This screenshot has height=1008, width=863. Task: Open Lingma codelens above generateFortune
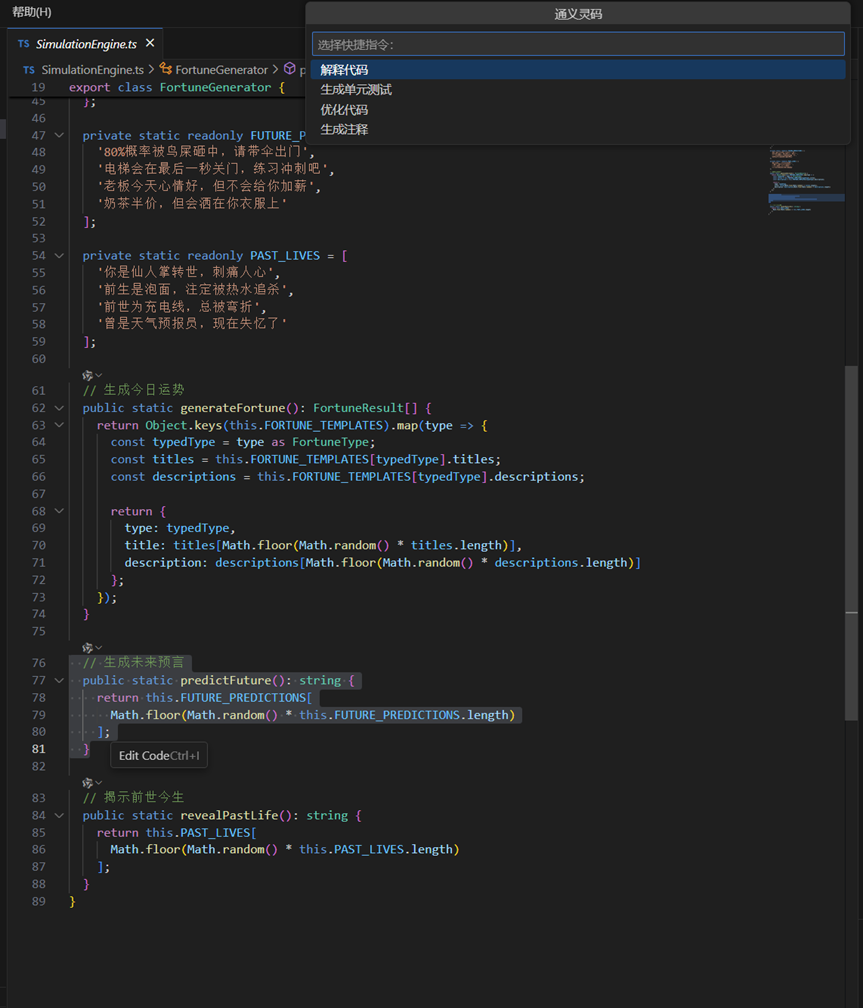(92, 375)
